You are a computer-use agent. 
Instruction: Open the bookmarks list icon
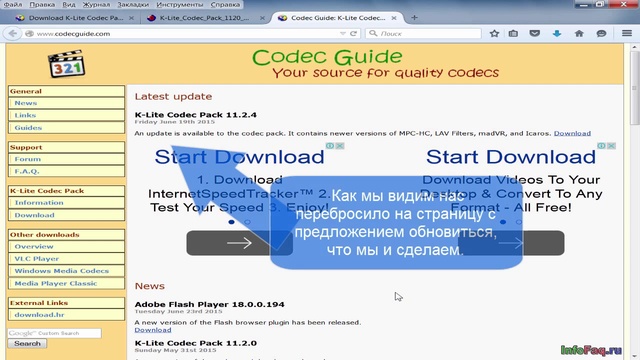[513, 33]
